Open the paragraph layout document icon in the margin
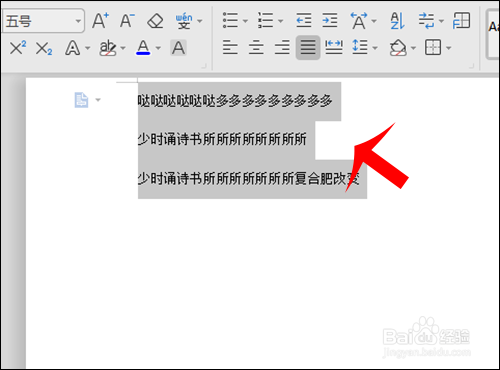Viewport: 500px width, 370px height. pyautogui.click(x=81, y=100)
